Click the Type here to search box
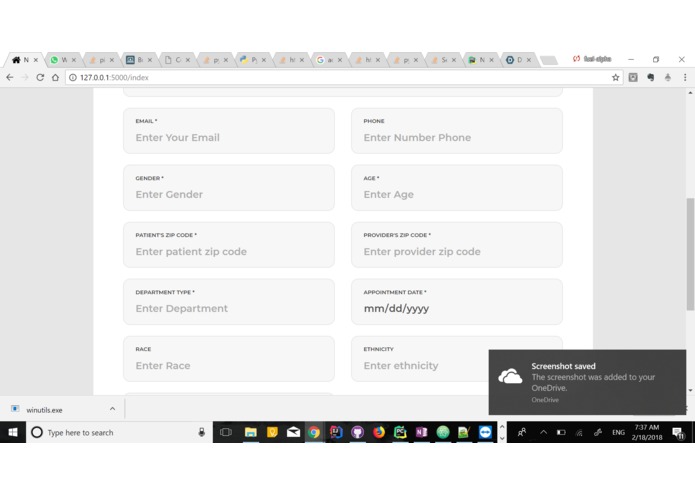This screenshot has width=695, height=494. coord(120,432)
